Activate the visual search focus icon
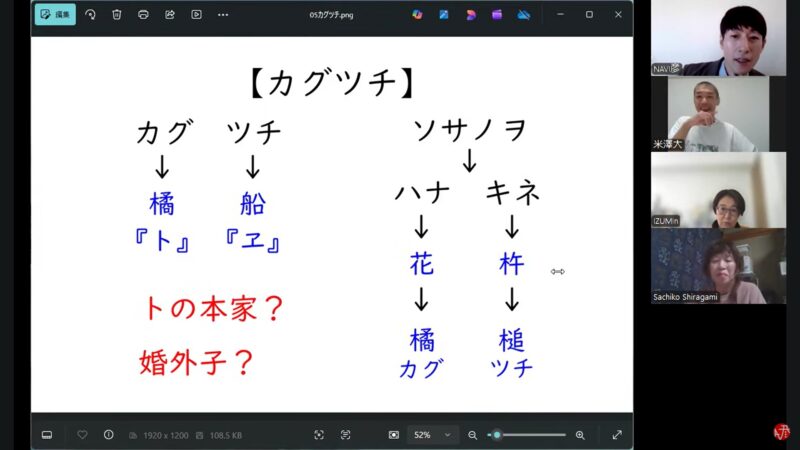The width and height of the screenshot is (800, 450). click(319, 435)
